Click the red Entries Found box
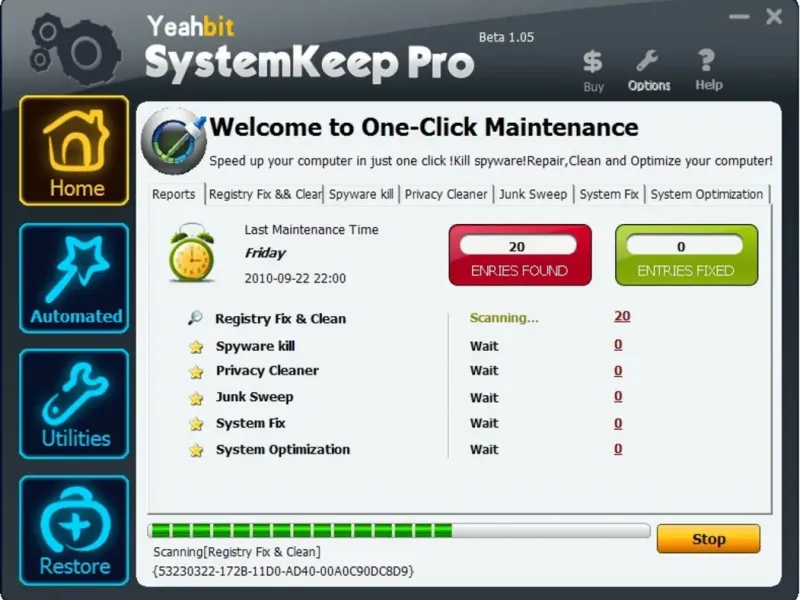 pos(520,255)
